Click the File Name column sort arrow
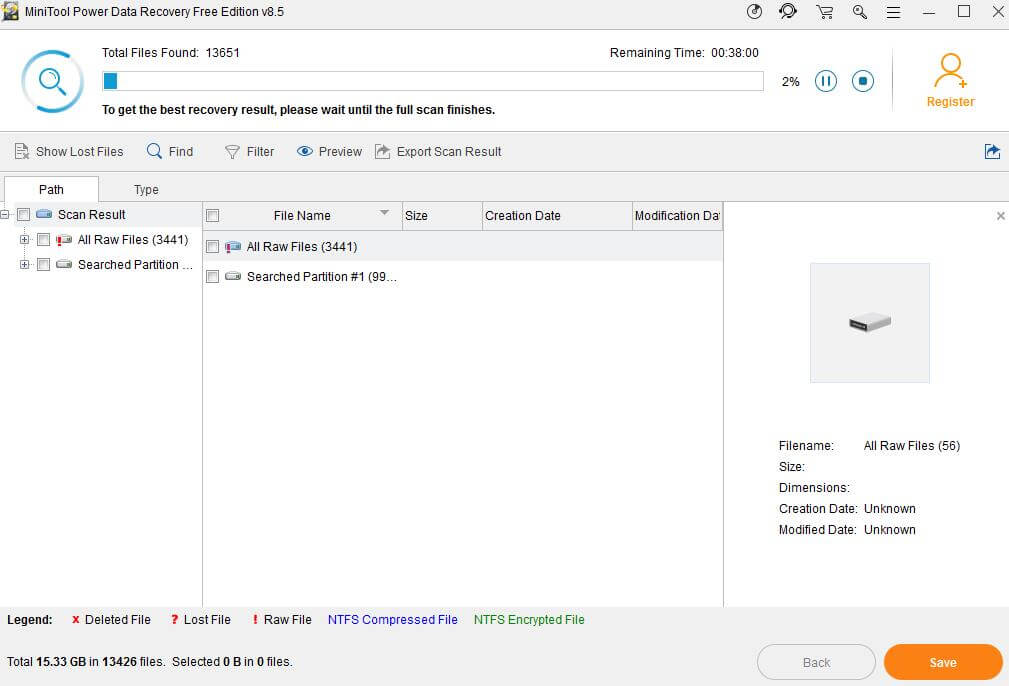Image resolution: width=1009 pixels, height=686 pixels. (x=384, y=213)
